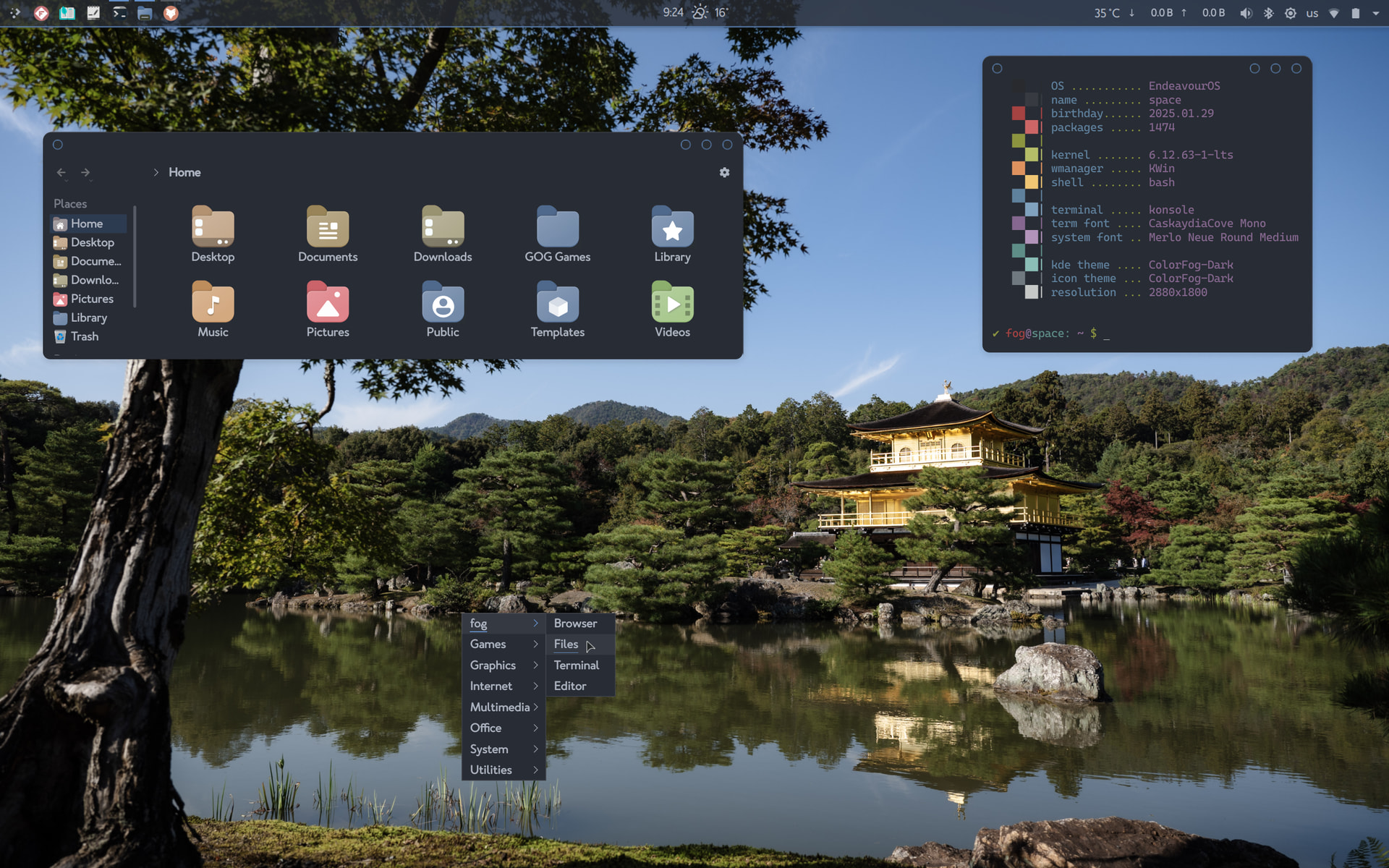
Task: Expand the Utilities submenu
Action: click(x=503, y=770)
